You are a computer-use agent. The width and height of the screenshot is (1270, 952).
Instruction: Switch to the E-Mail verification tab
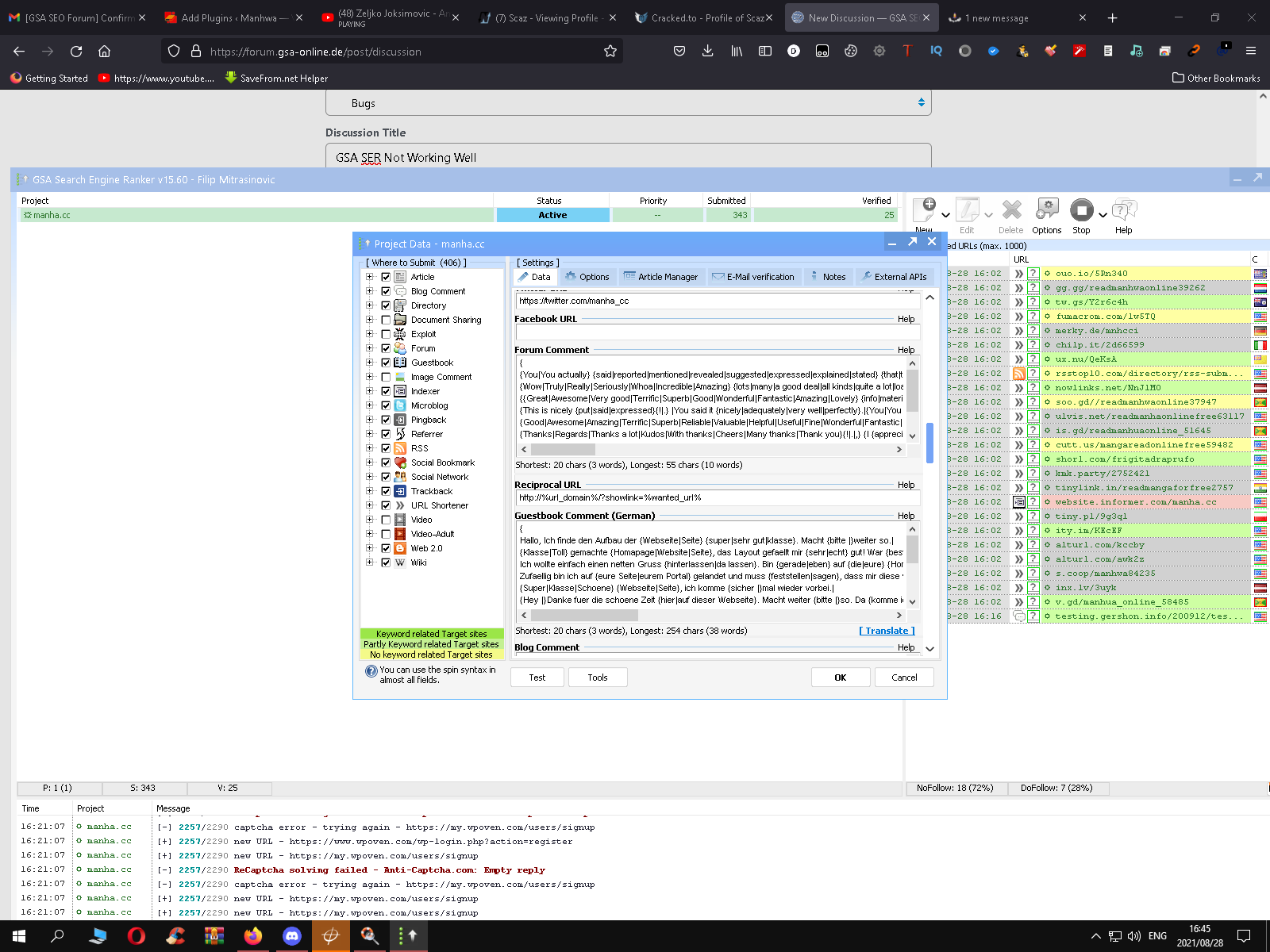753,277
